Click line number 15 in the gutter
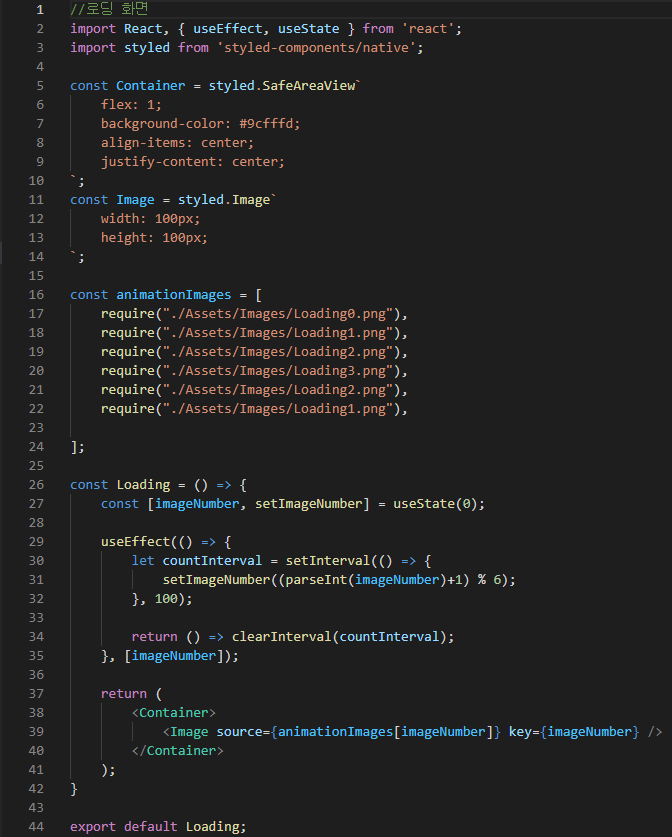672x837 pixels. tap(36, 275)
